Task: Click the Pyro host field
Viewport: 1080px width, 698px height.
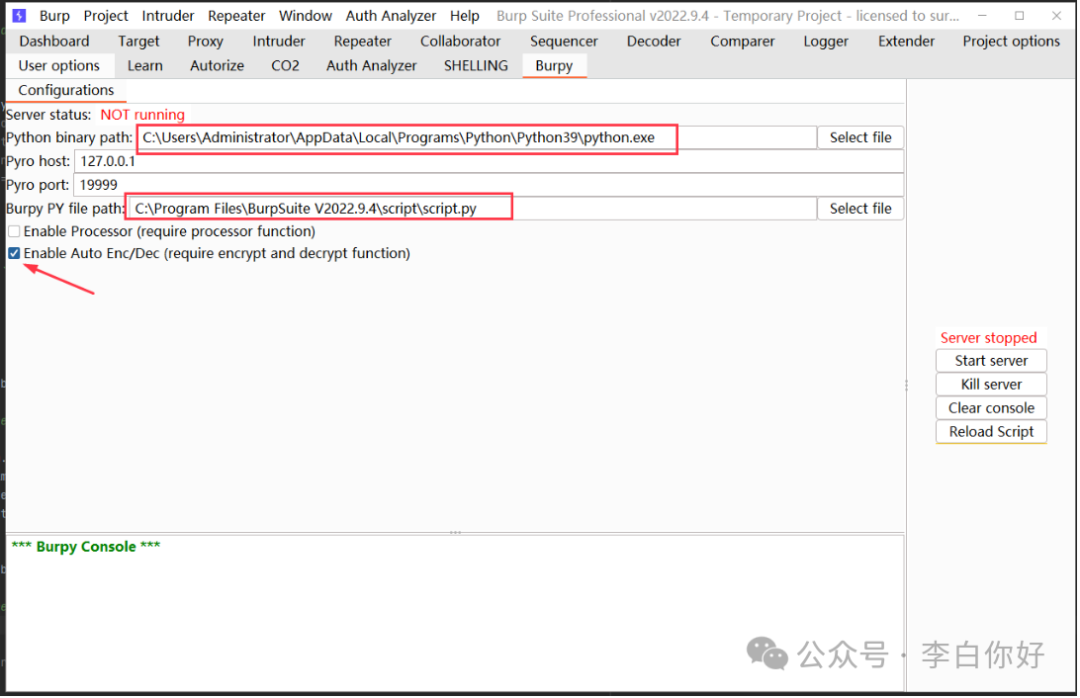Action: (x=488, y=161)
